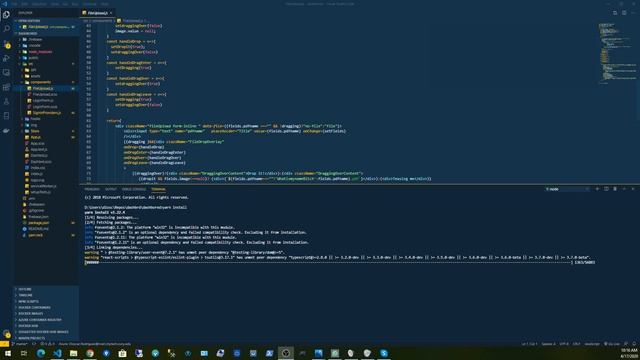Viewport: 640px width, 360px height.
Task: Click the line and column indicator
Action: click(x=529, y=344)
